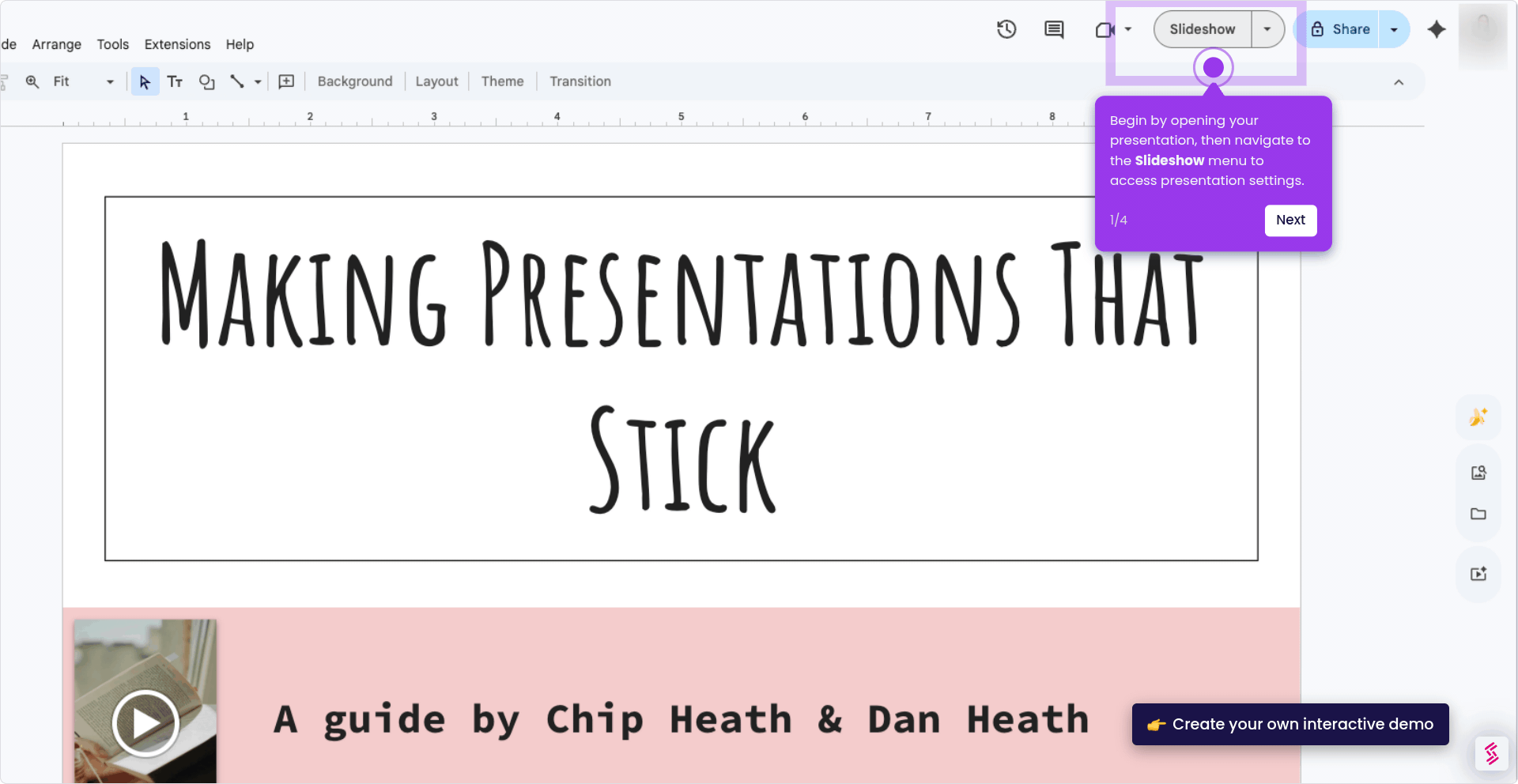Open version history clock icon
1518x784 pixels.
[1006, 29]
